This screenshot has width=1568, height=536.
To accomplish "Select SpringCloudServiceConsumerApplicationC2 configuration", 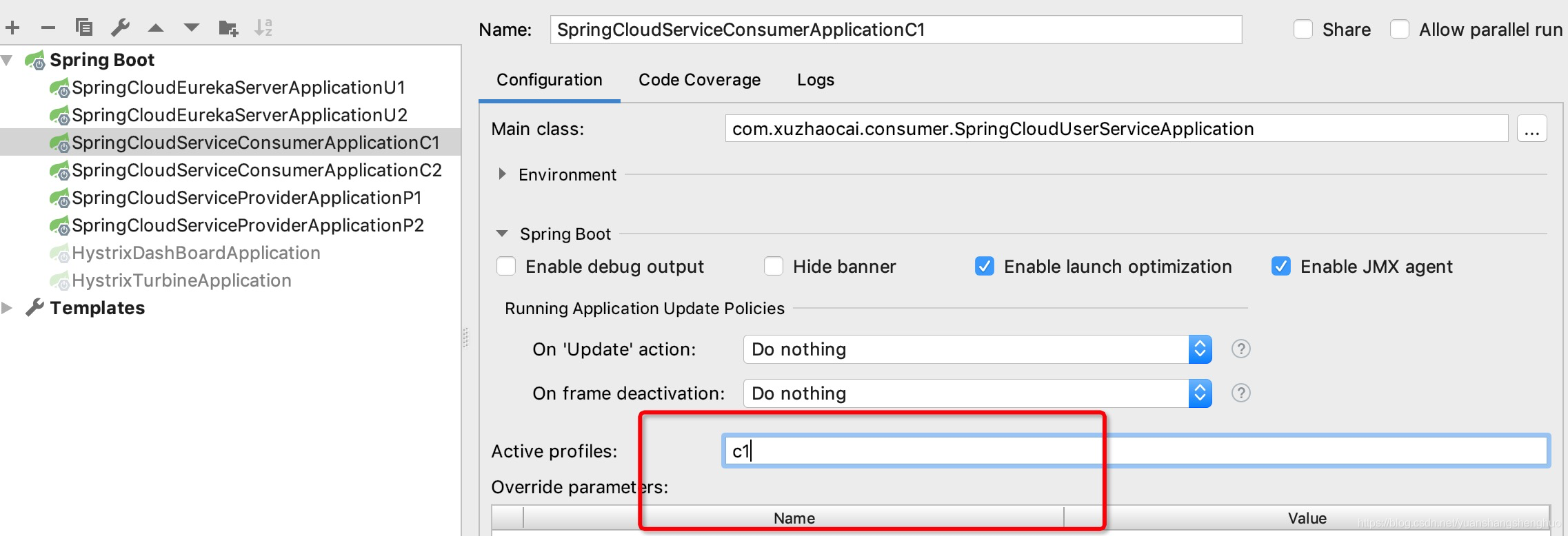I will tap(257, 170).
